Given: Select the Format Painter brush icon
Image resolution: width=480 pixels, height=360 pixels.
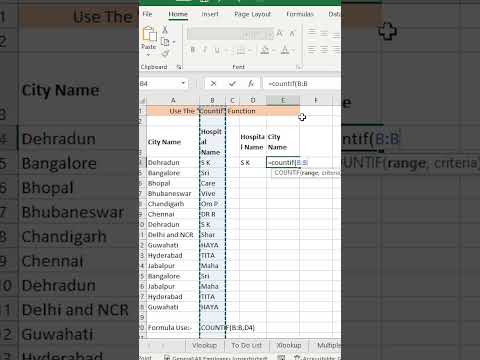Looking at the screenshot, I should tap(165, 53).
